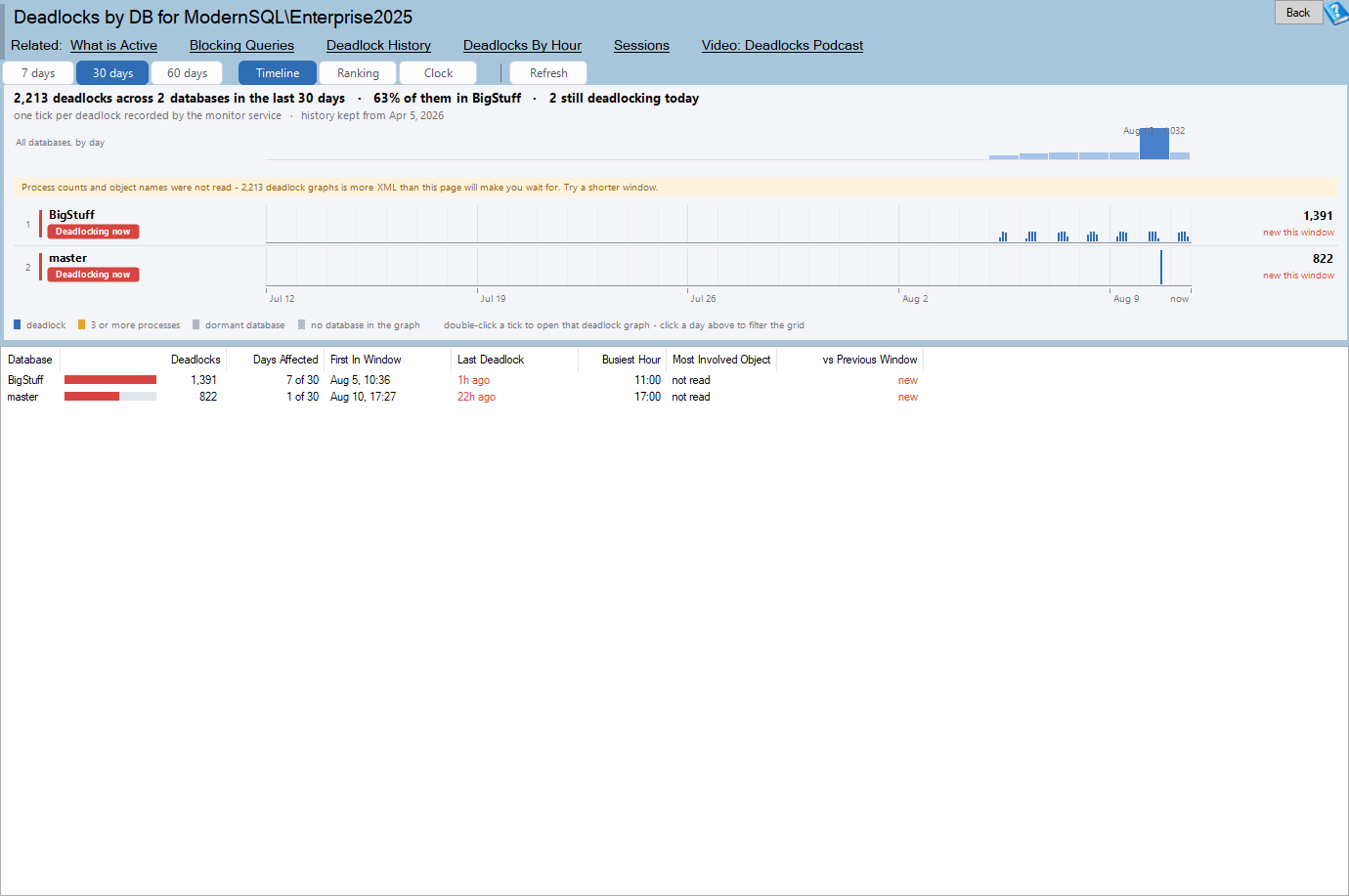Click the '1h ago' last deadlock cell
This screenshot has width=1349, height=896.
(x=473, y=380)
